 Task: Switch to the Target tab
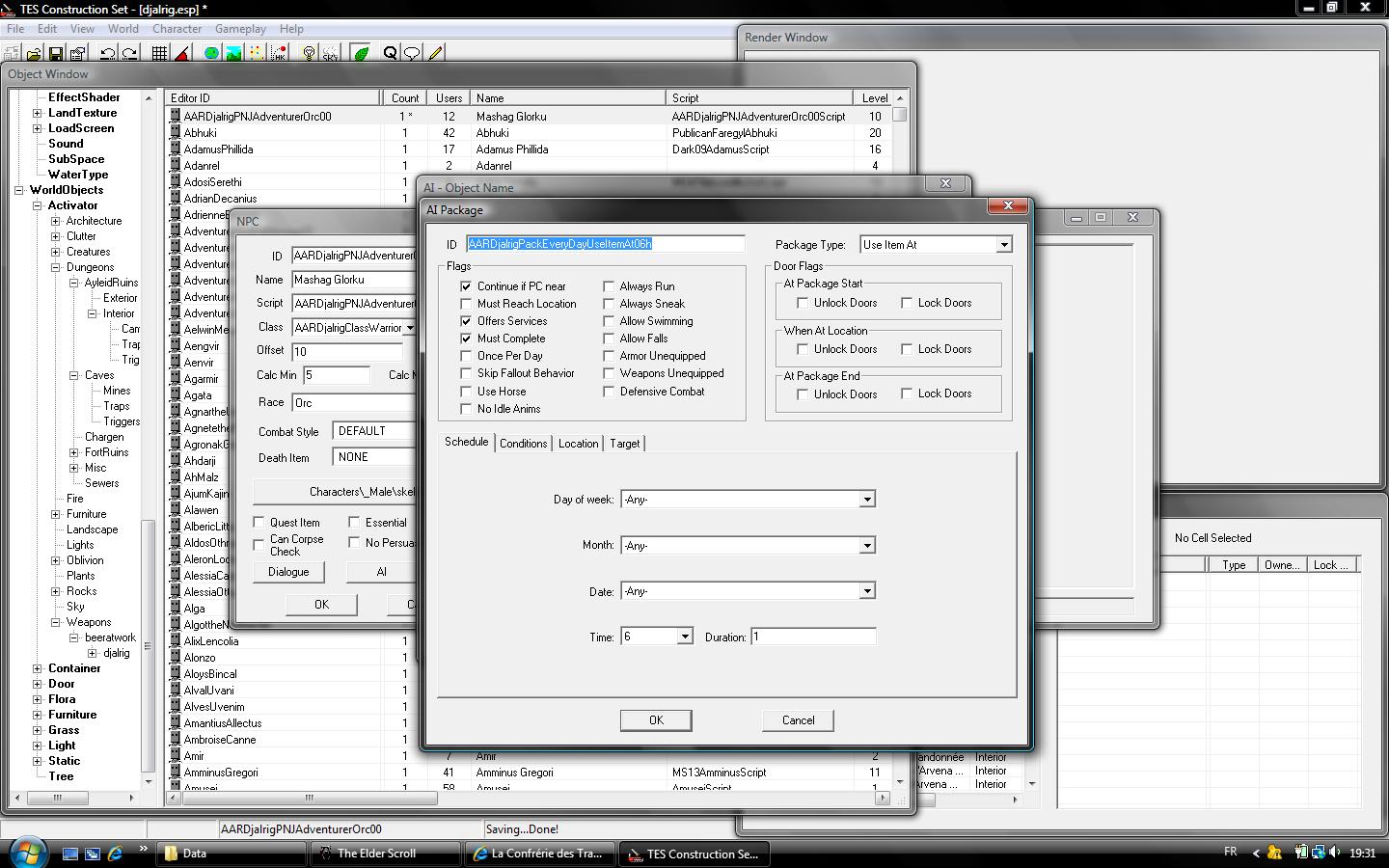click(624, 444)
